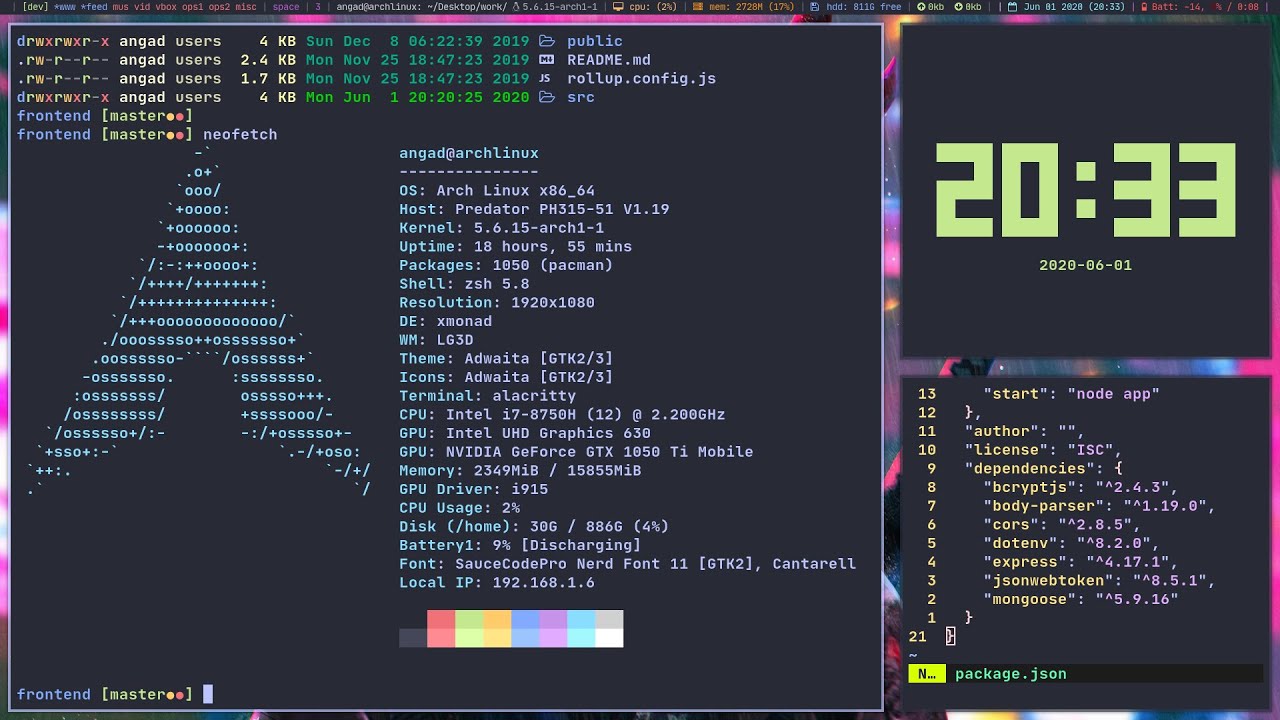Click the "dependencies" line in editor
Viewport: 1280px width, 720px height.
(1043, 468)
